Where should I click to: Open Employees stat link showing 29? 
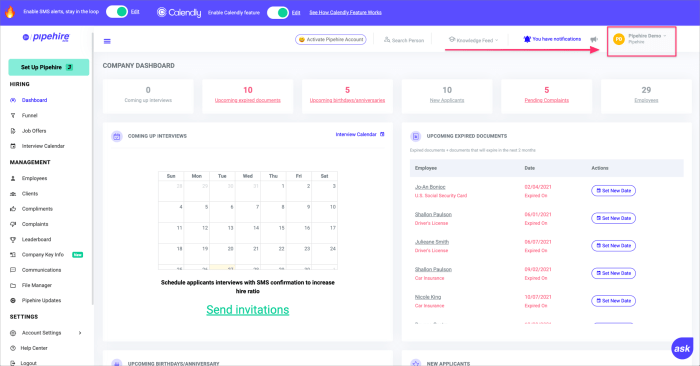click(x=646, y=100)
